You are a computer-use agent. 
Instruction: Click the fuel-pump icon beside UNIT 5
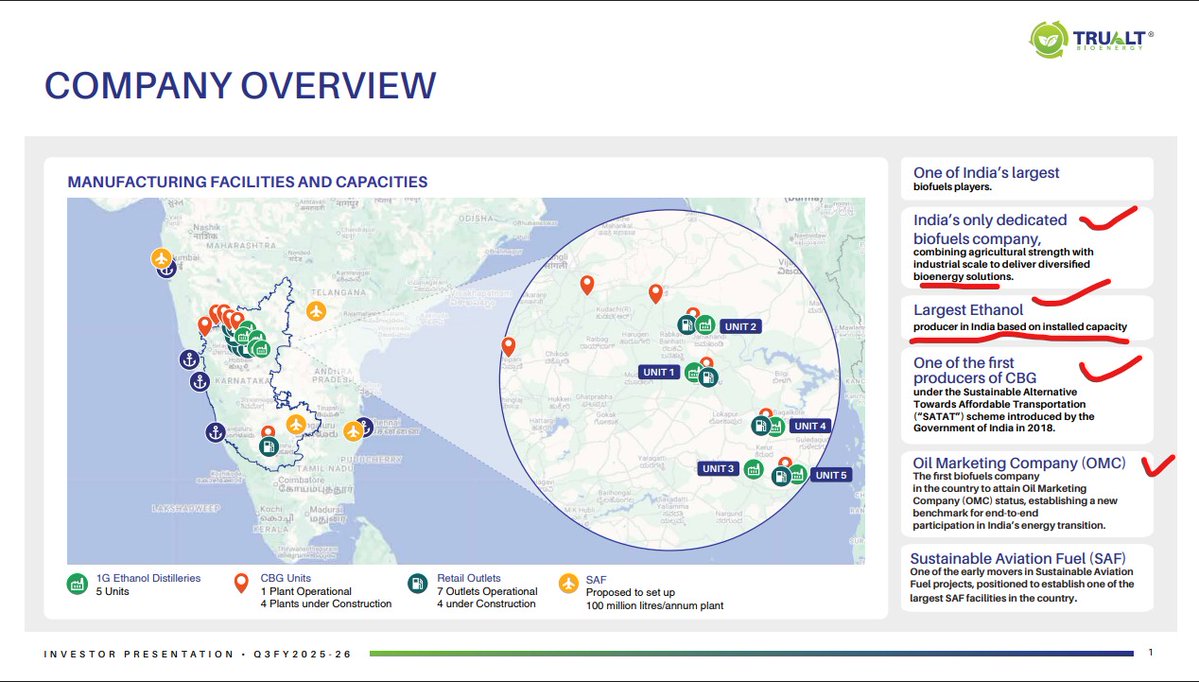781,476
